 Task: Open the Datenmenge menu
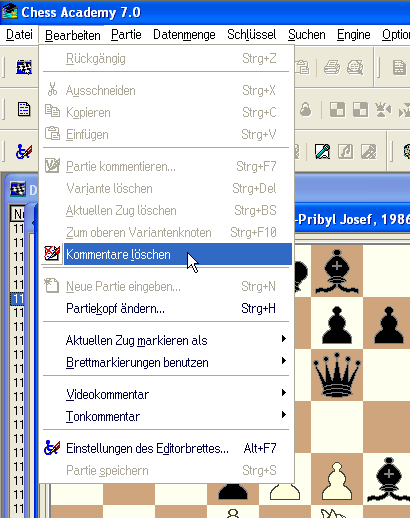pos(184,35)
